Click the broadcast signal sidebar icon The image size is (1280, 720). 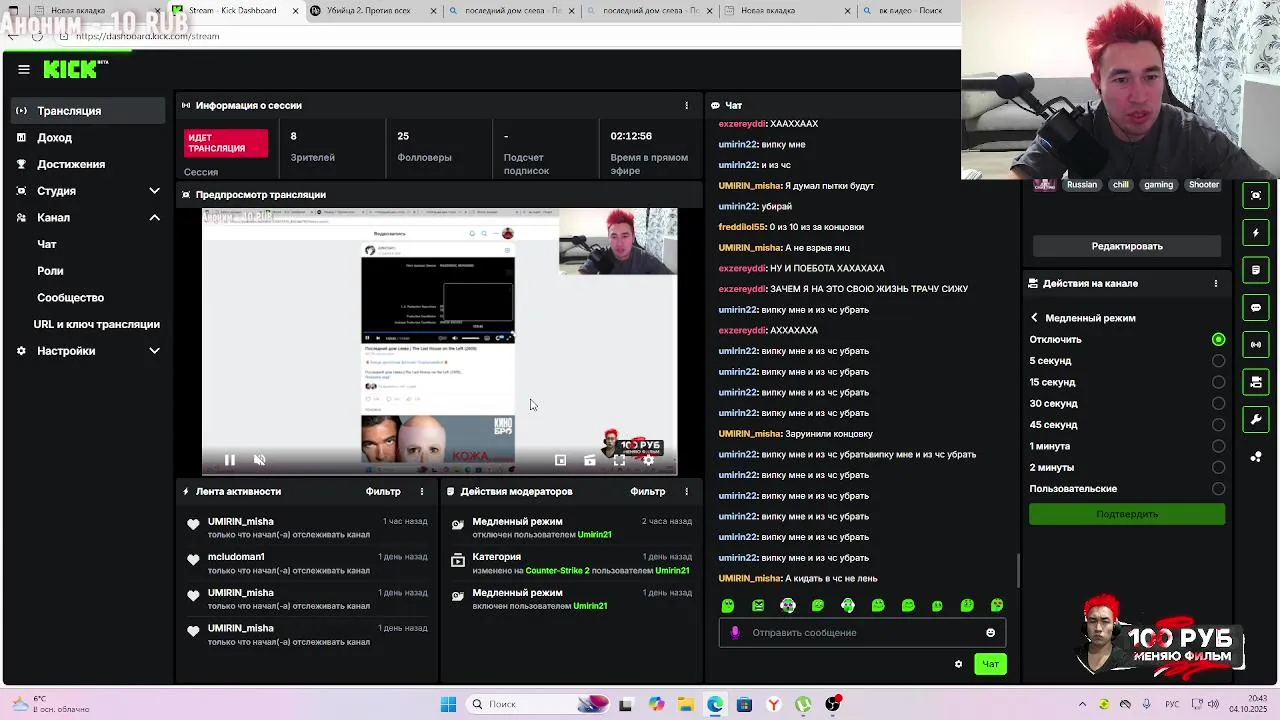pos(1256,344)
